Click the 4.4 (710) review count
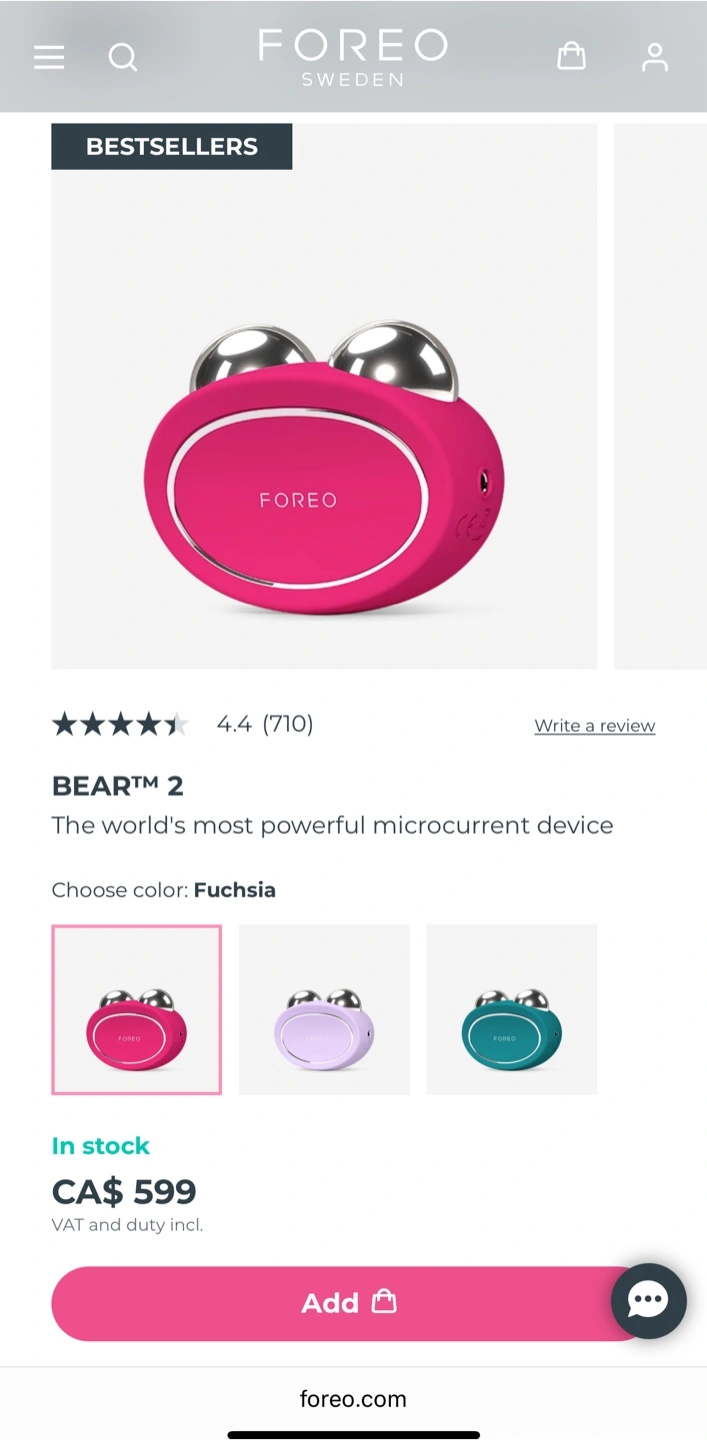 tap(265, 724)
